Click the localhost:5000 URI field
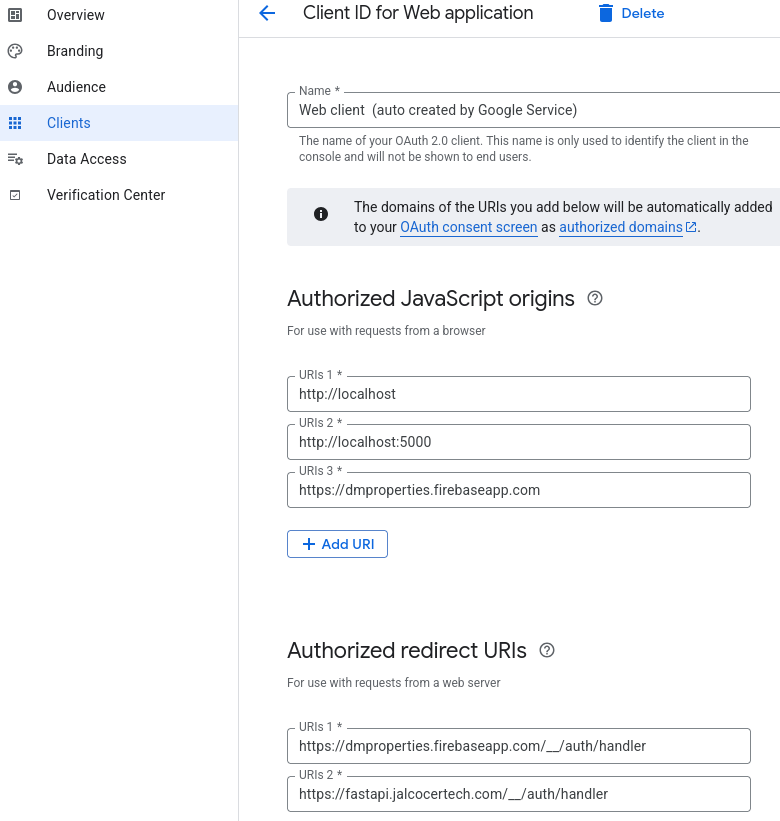Viewport: 780px width, 821px height. pyautogui.click(x=518, y=442)
